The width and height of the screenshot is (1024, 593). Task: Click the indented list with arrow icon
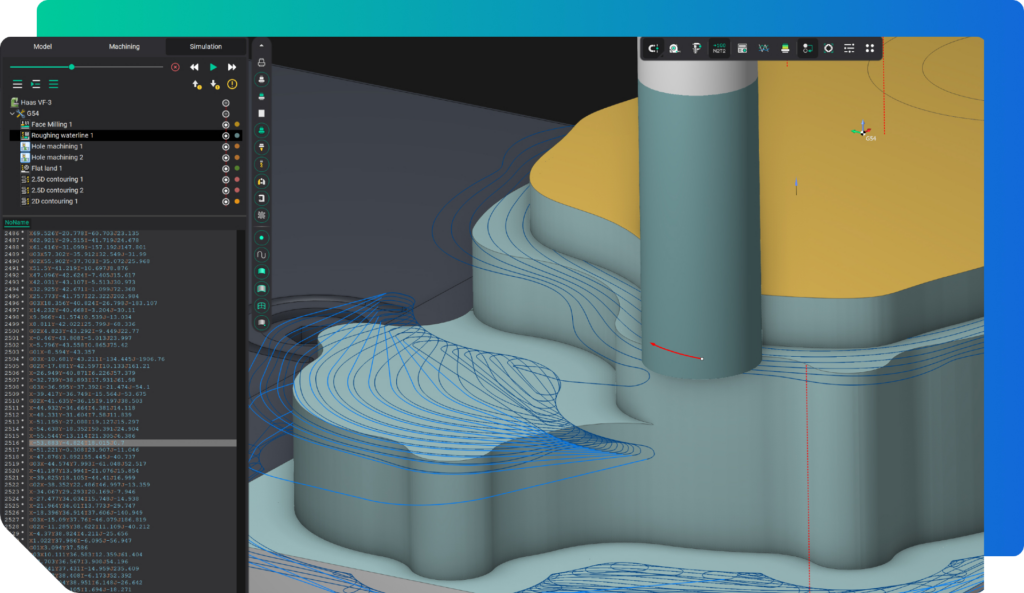click(x=36, y=84)
